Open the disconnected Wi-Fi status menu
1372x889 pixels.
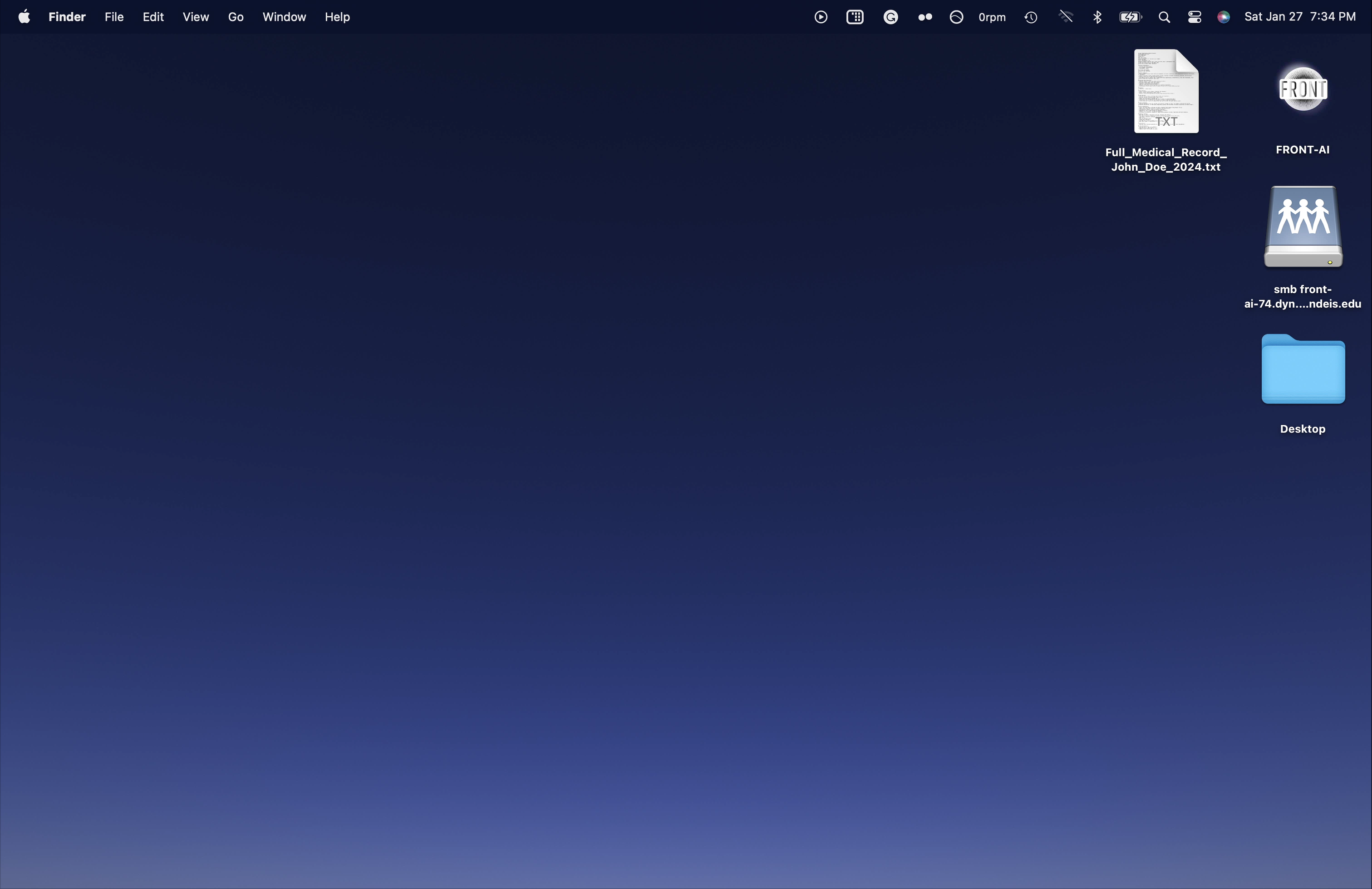point(1065,17)
